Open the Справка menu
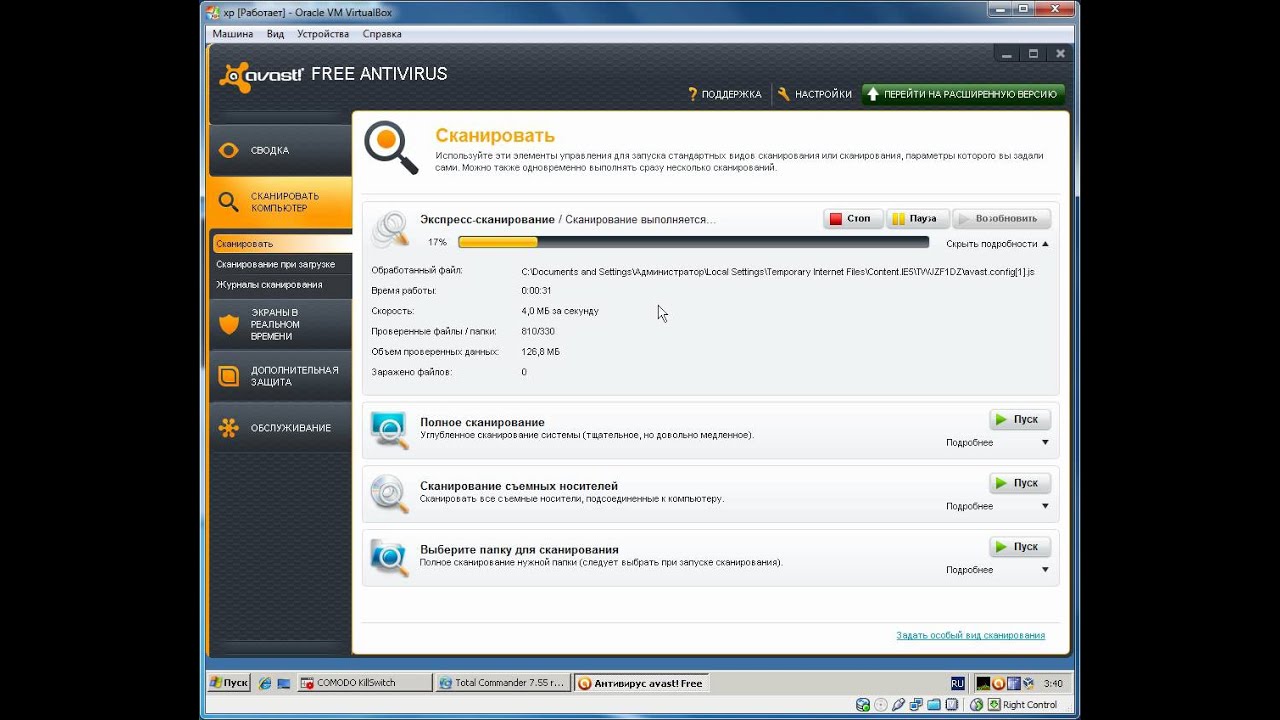Screen dimensions: 1280x720 pyautogui.click(x=382, y=34)
